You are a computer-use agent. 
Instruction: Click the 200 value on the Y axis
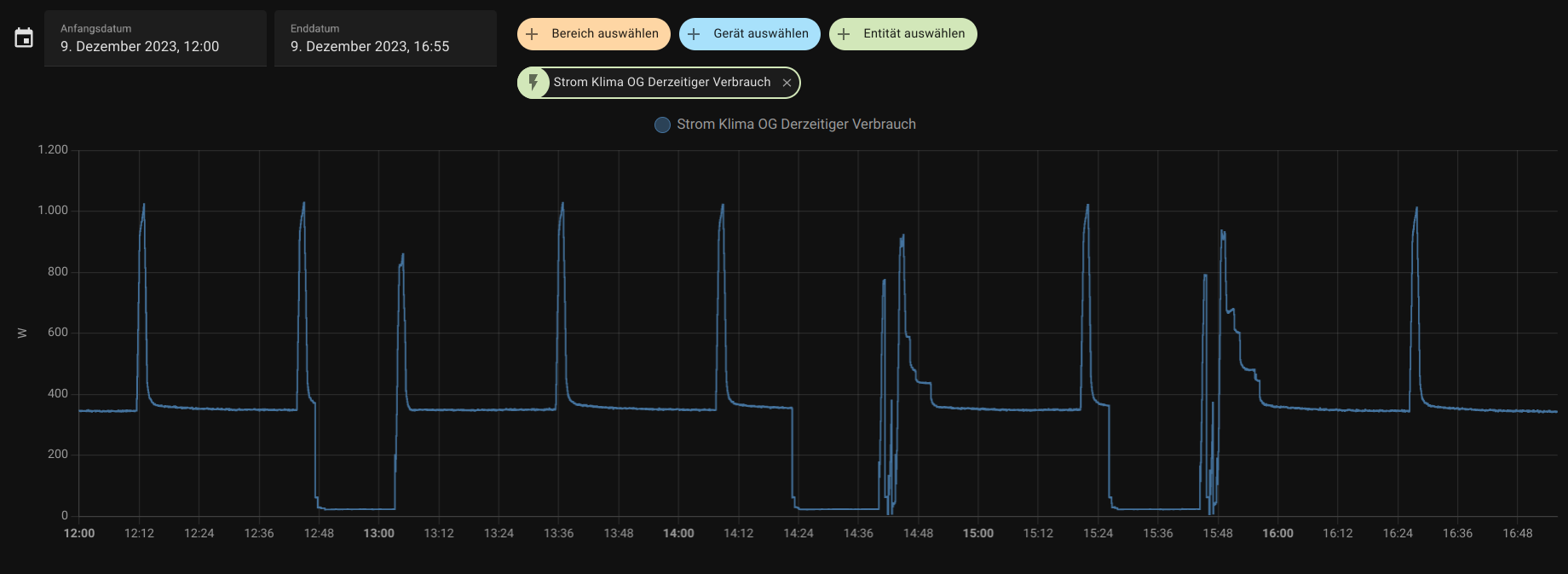tap(58, 454)
